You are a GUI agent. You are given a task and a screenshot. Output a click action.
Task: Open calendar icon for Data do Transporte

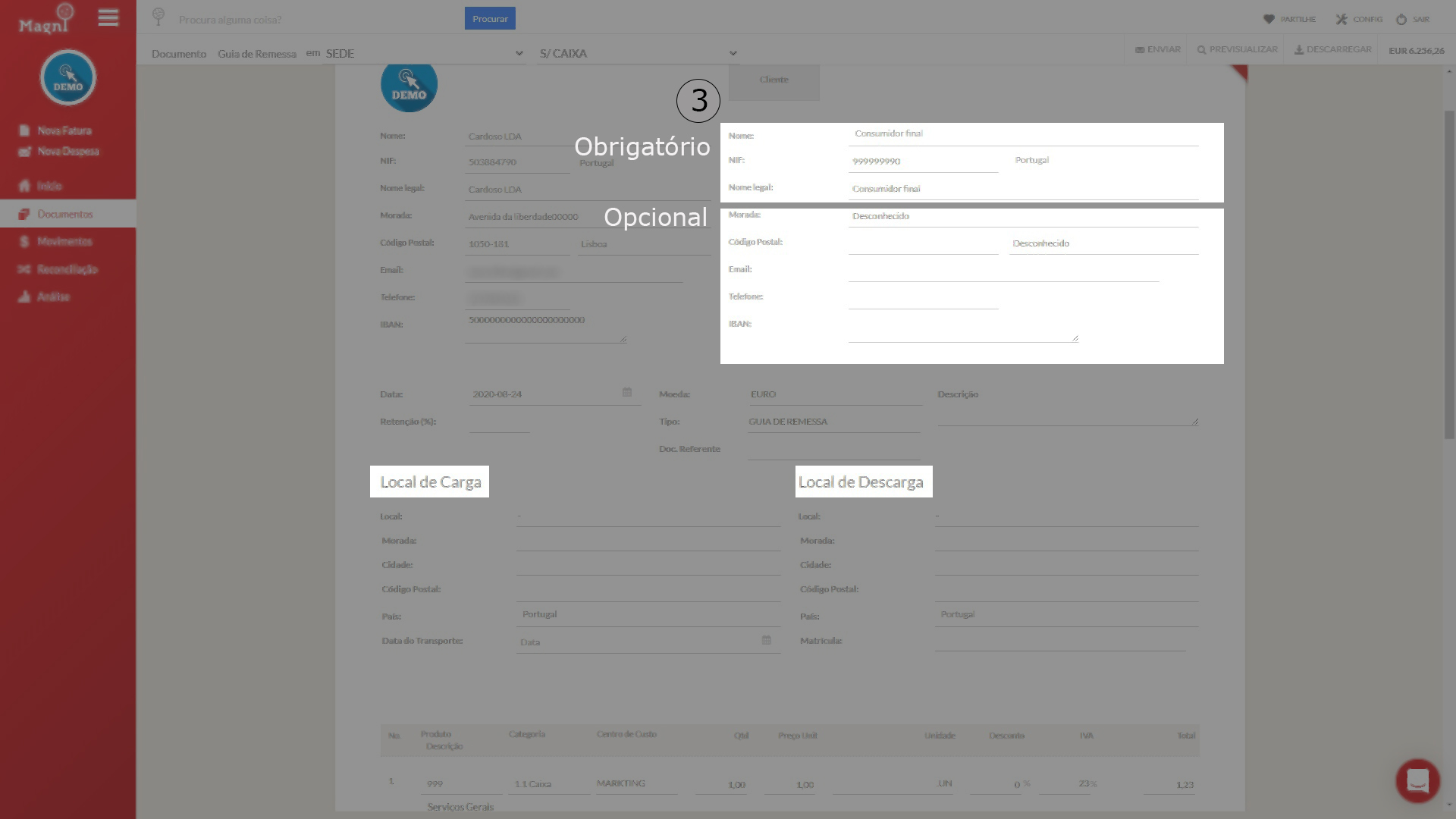[x=767, y=640]
